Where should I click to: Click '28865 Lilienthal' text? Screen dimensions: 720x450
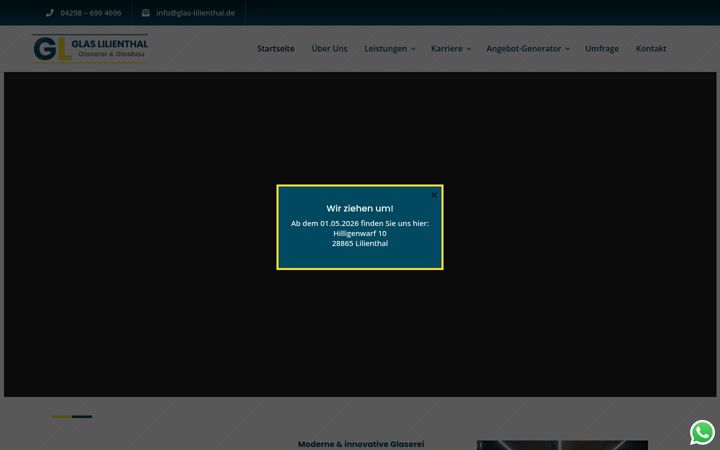360,243
